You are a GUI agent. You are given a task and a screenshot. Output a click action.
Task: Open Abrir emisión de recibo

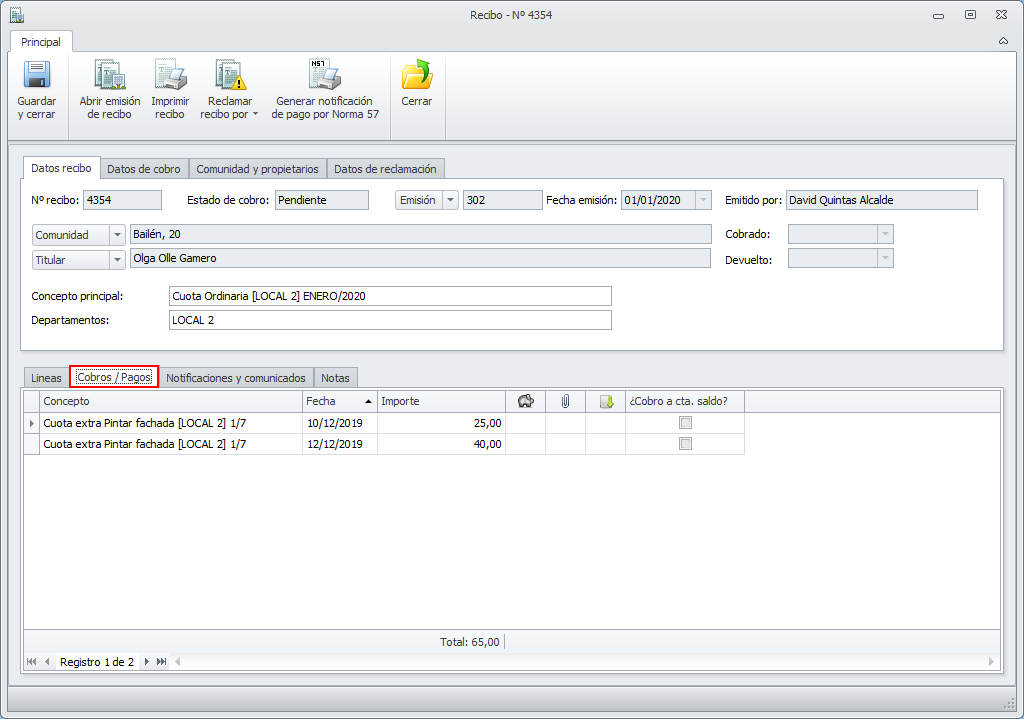[110, 77]
